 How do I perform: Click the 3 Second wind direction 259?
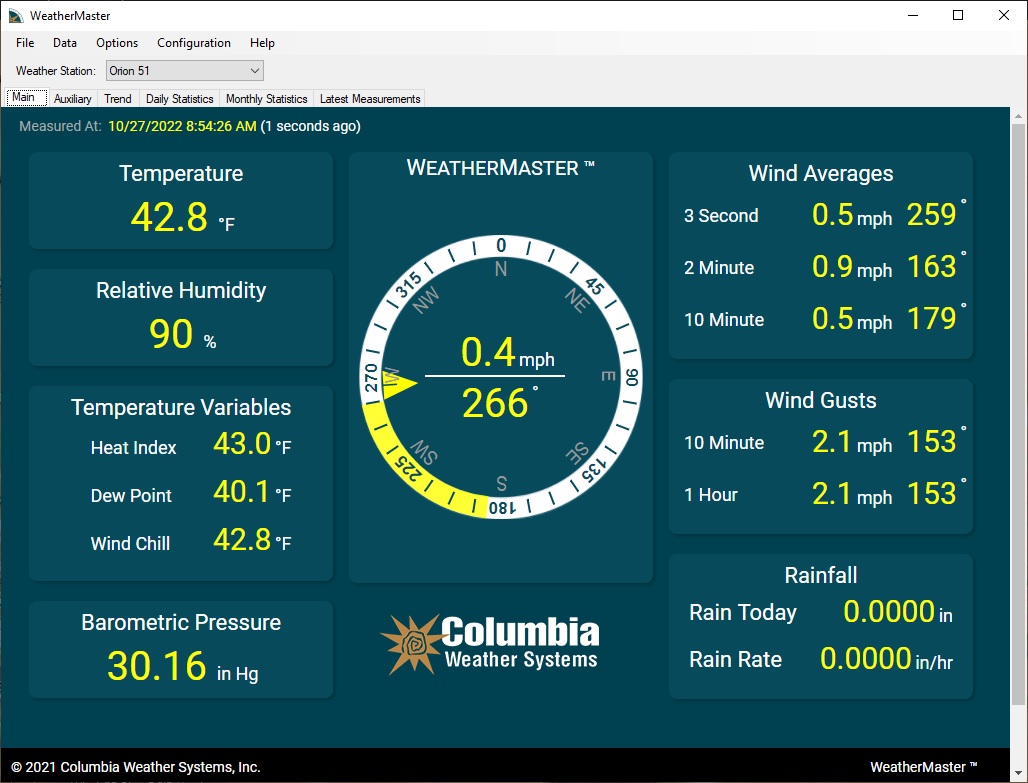click(932, 214)
